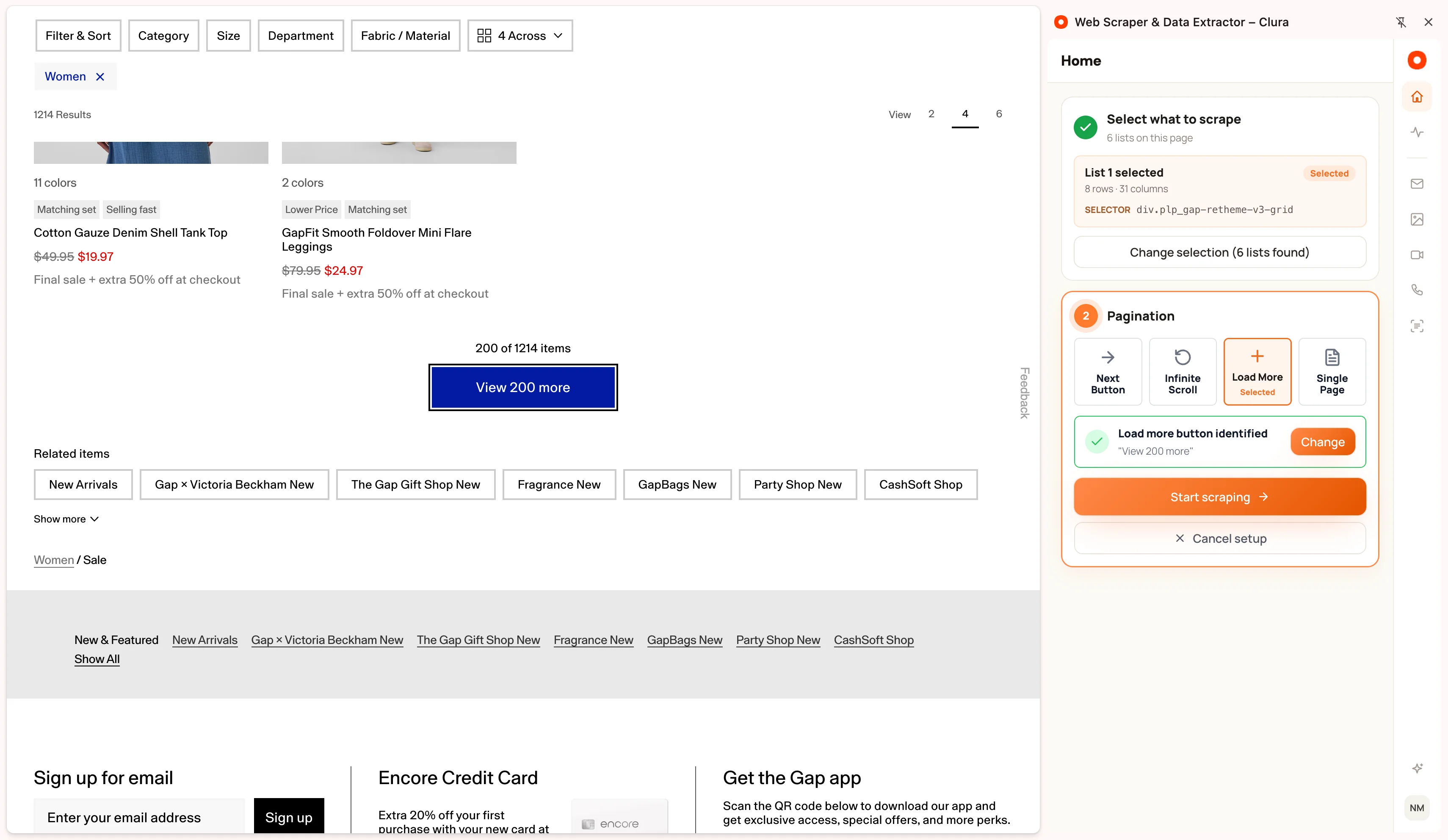
Task: Open New Arrivals footer link
Action: point(204,639)
